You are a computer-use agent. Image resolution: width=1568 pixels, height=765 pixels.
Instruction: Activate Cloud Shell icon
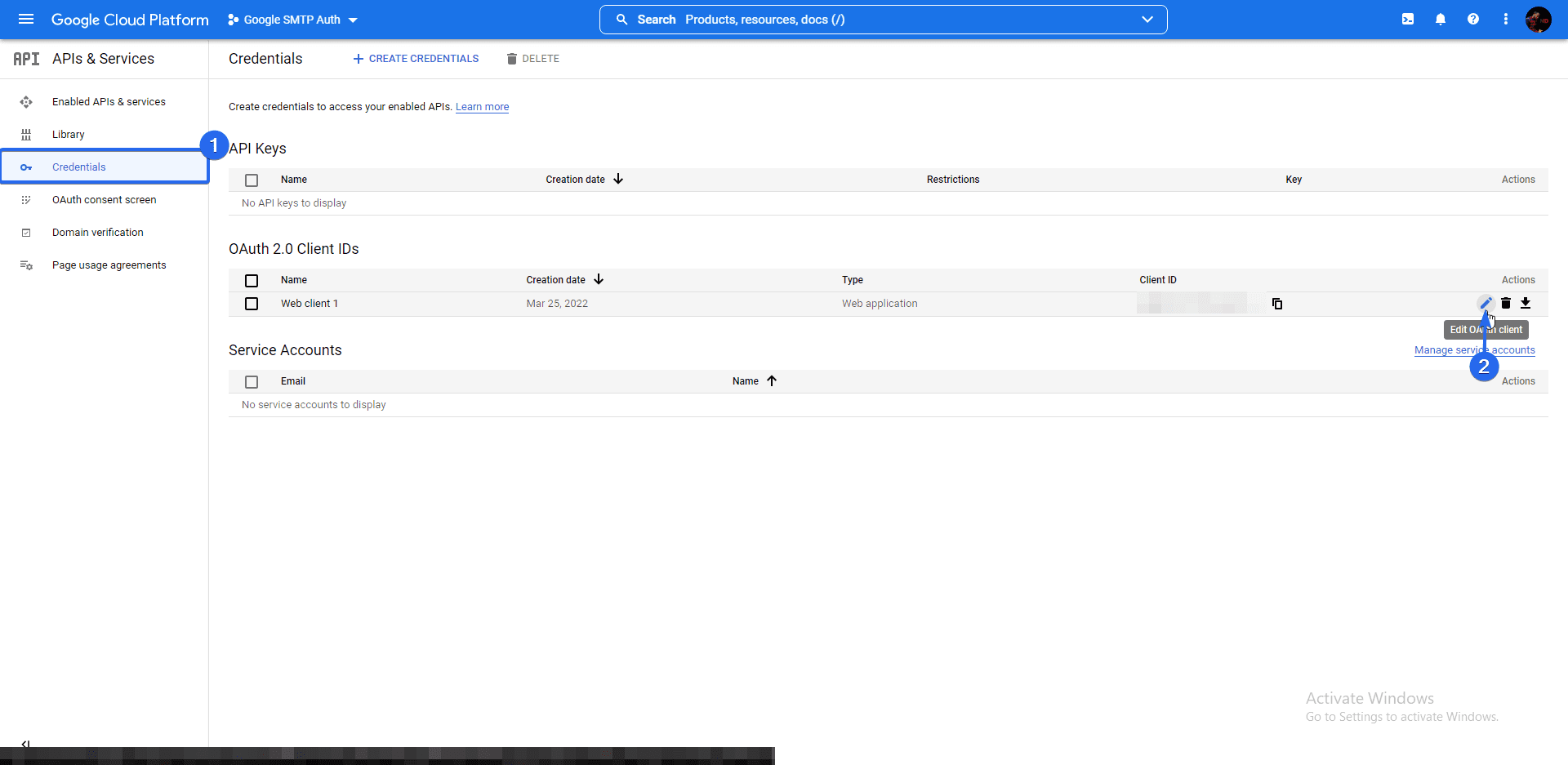1408,19
